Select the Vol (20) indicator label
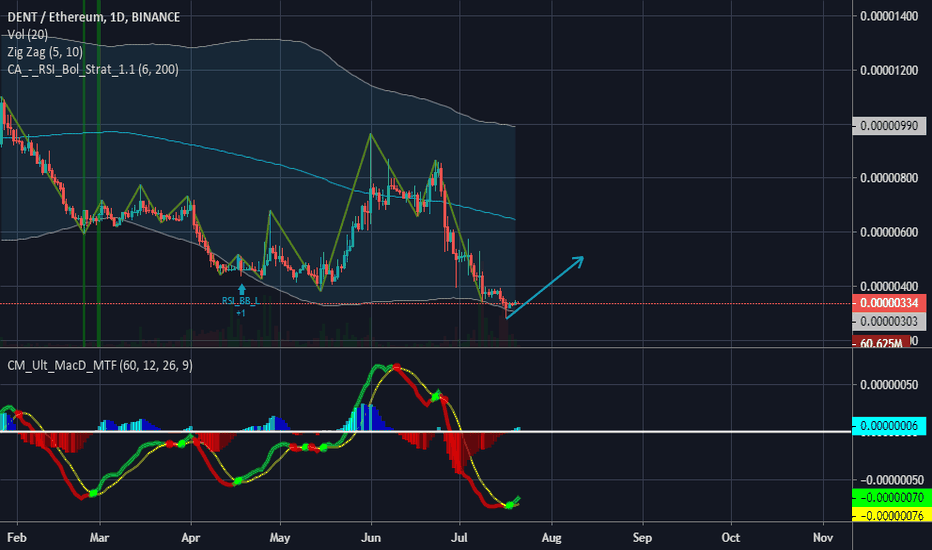This screenshot has height=550, width=932. (x=27, y=34)
